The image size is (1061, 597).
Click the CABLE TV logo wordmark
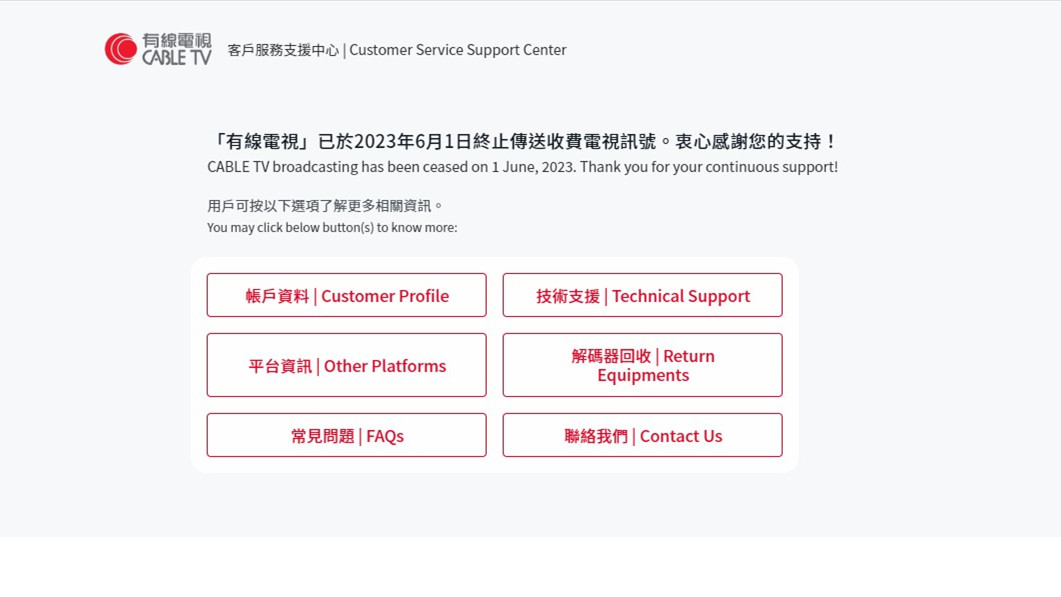(177, 58)
